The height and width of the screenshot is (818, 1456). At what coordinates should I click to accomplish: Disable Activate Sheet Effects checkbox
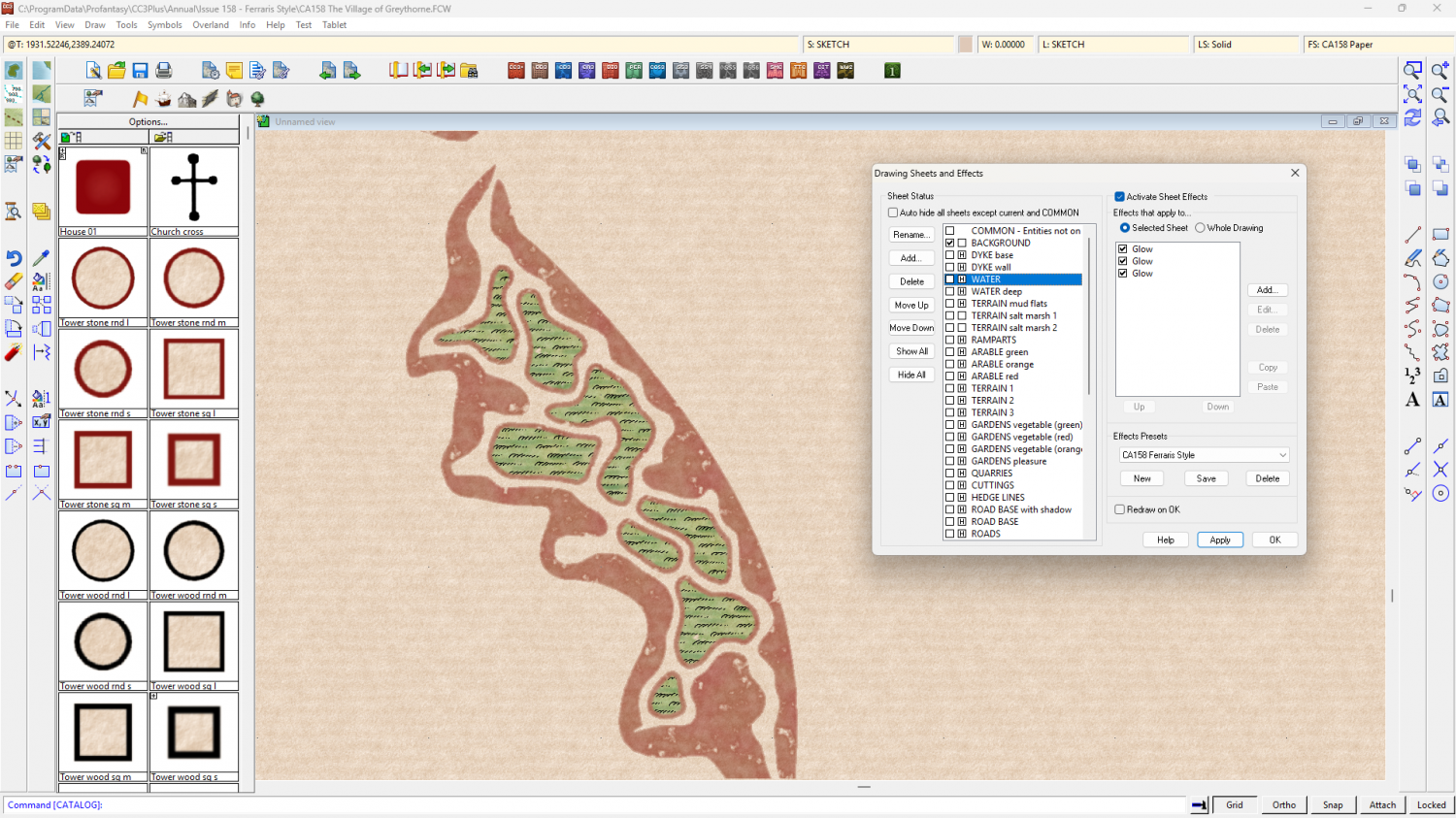(1119, 197)
